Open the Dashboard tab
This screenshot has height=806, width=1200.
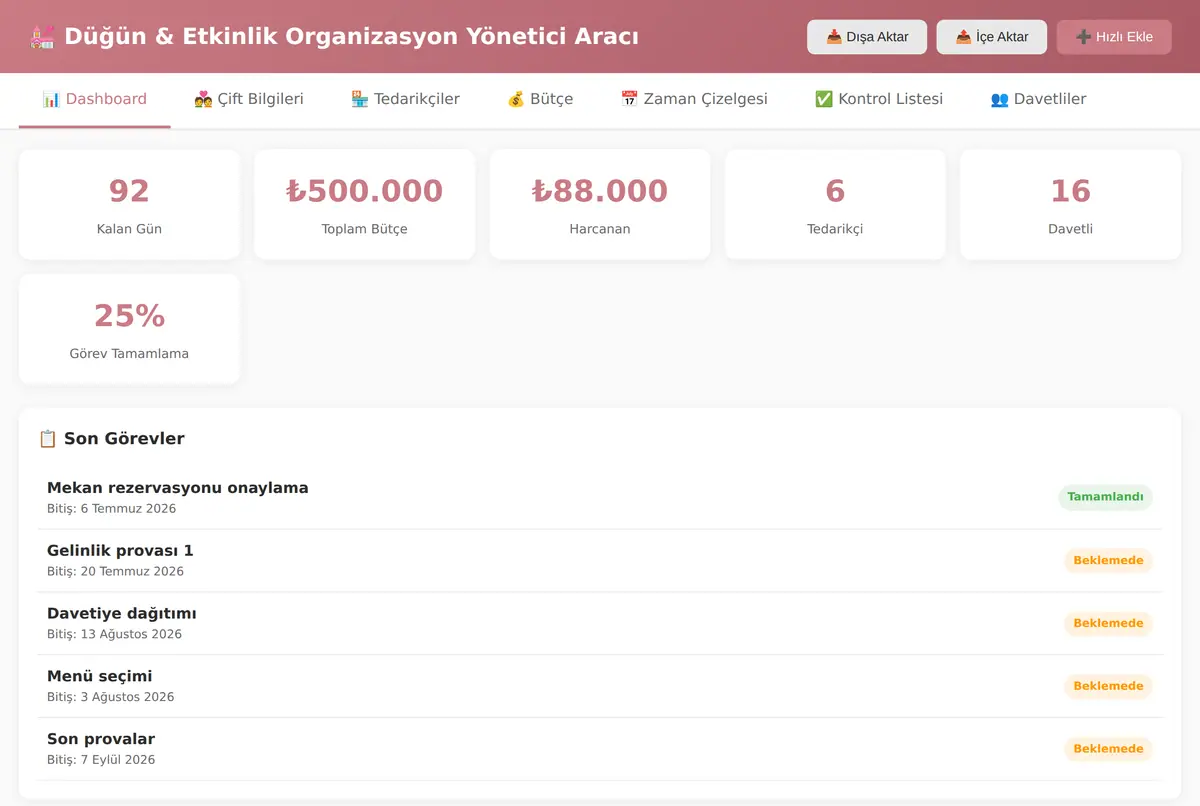[95, 99]
